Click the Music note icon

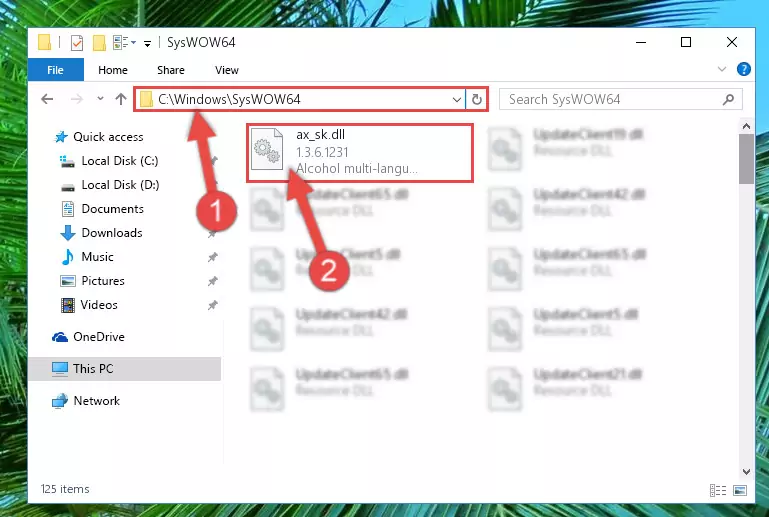(68, 257)
